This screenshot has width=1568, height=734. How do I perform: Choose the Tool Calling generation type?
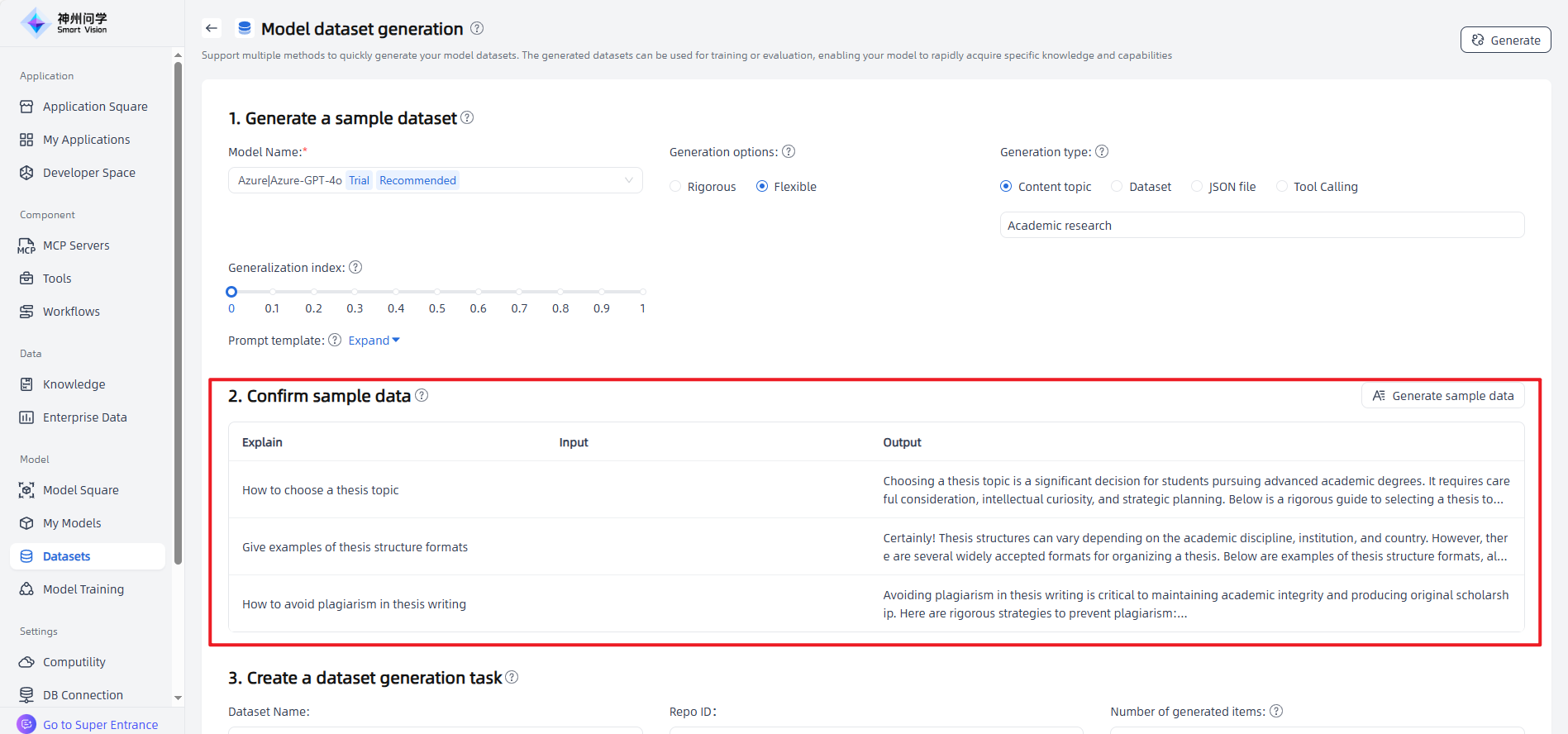(x=1282, y=187)
